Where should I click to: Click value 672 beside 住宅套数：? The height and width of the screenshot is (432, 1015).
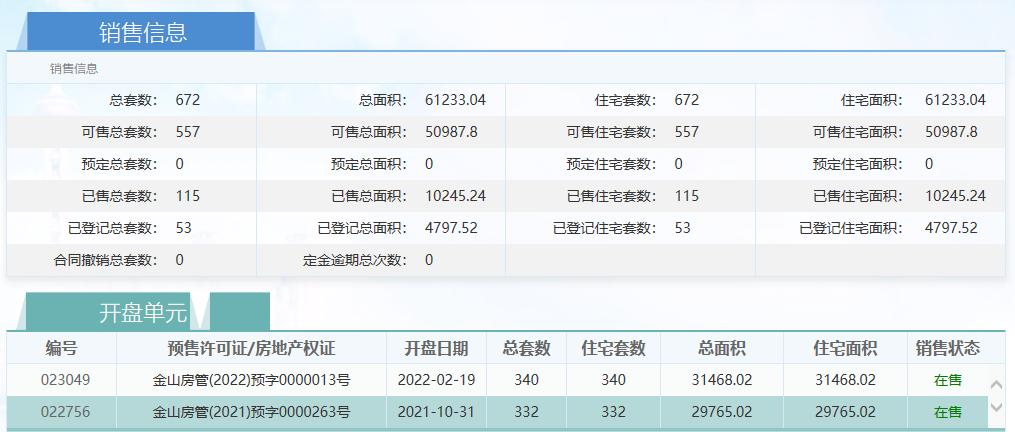coord(687,100)
